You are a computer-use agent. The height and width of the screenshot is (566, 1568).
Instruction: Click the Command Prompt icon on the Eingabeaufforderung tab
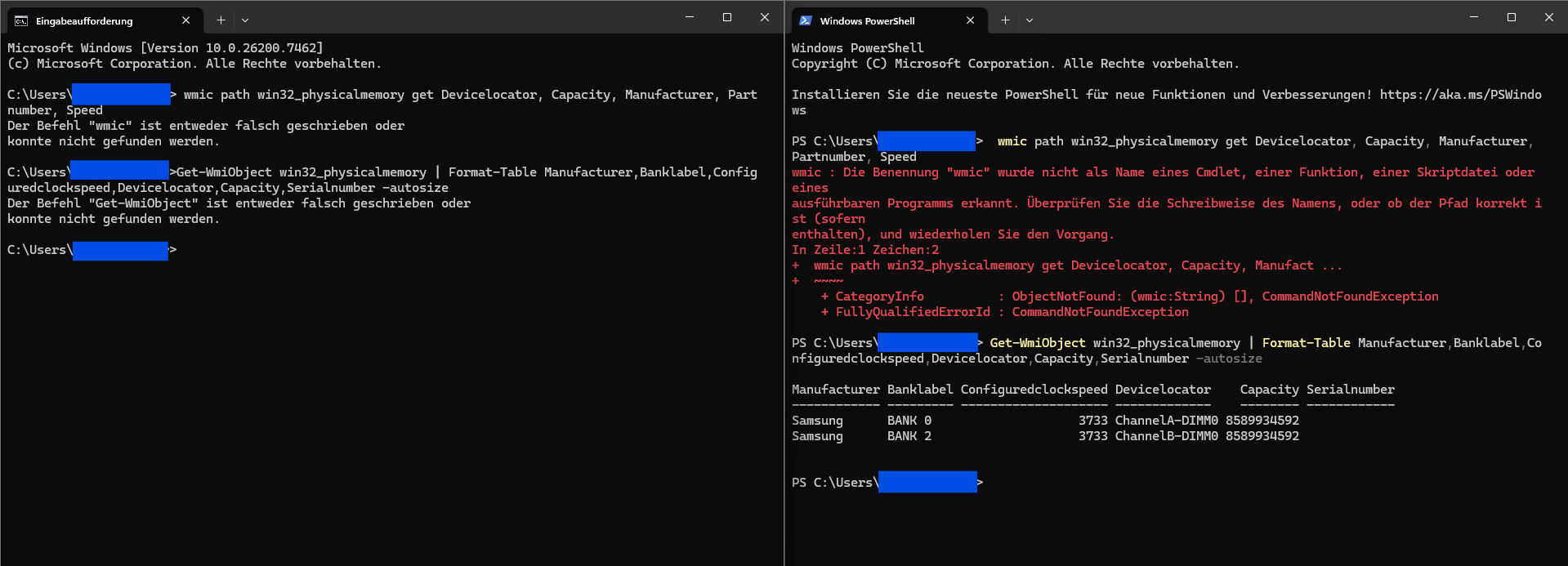click(21, 20)
